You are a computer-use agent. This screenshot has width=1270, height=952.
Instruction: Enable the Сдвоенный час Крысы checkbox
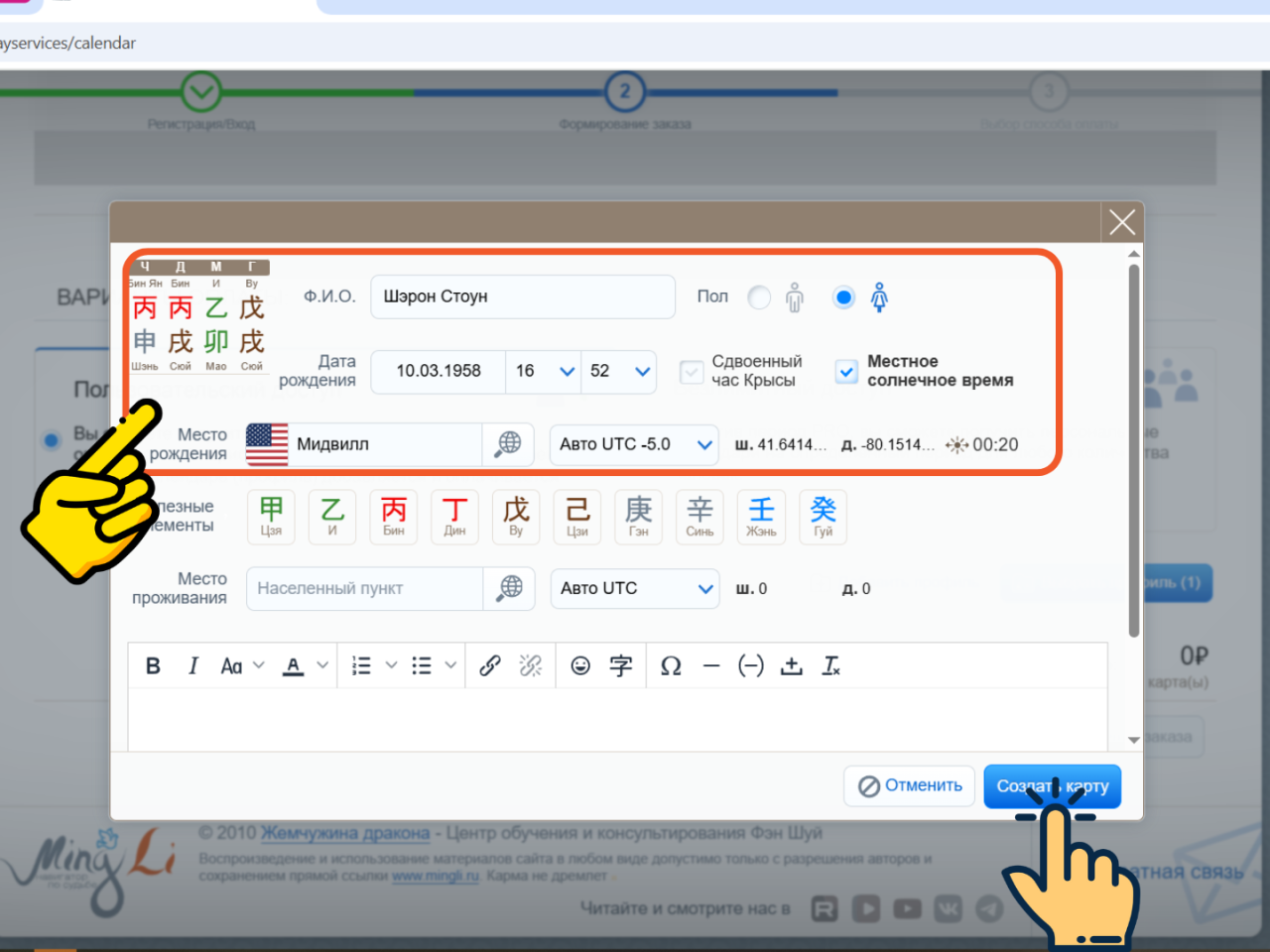[692, 371]
